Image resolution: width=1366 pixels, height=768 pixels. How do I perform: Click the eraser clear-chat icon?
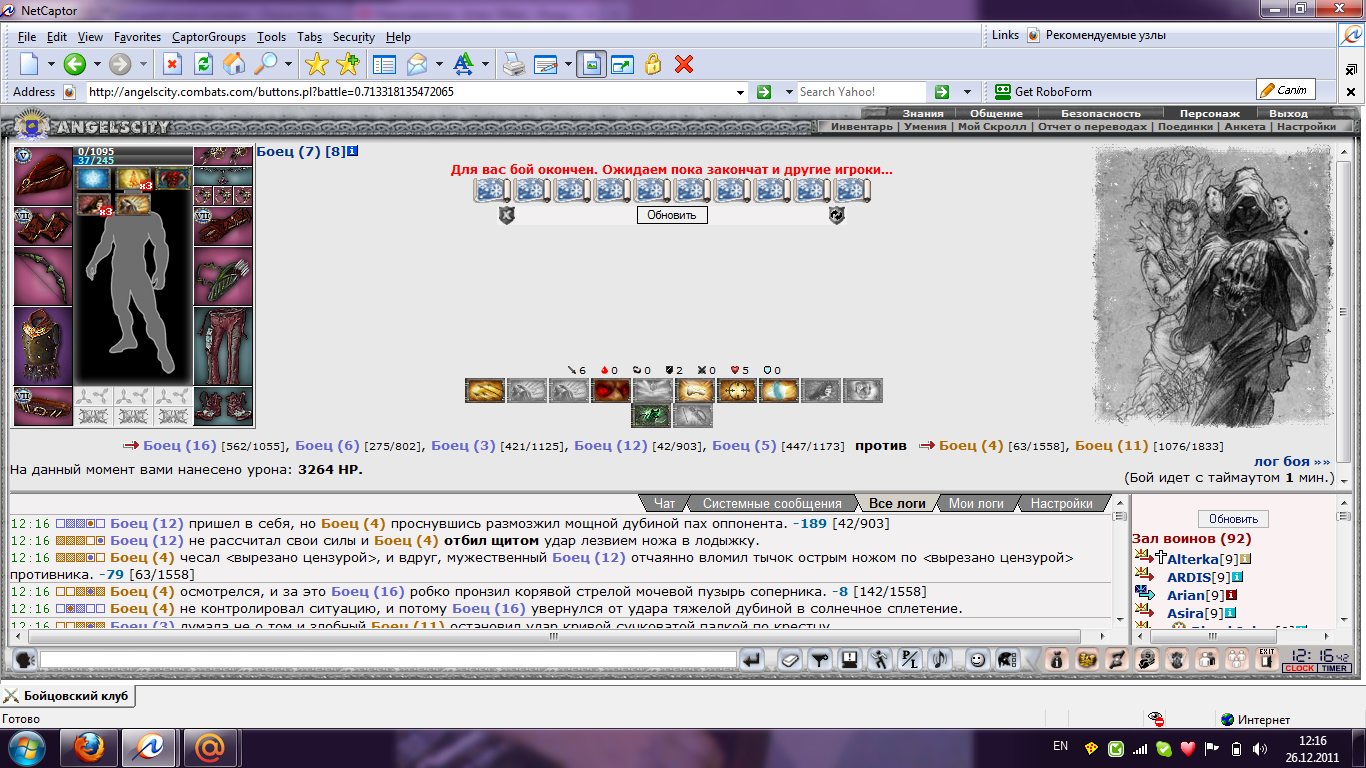pyautogui.click(x=790, y=659)
